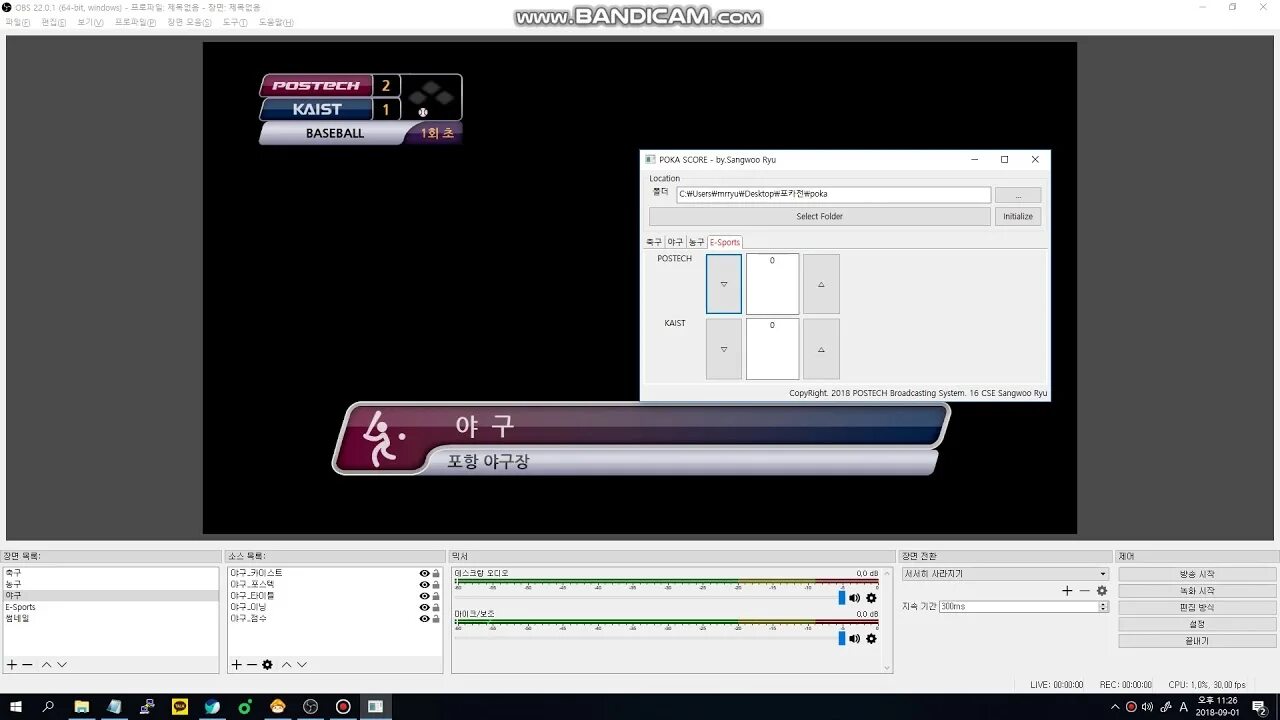Open KakaoTalk from the taskbar
The height and width of the screenshot is (720, 1280).
coord(180,706)
